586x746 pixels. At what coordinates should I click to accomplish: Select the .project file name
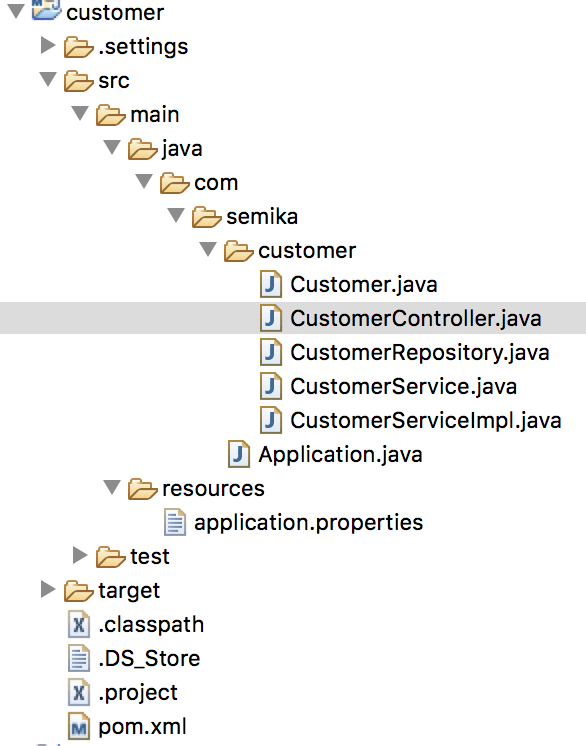(138, 693)
